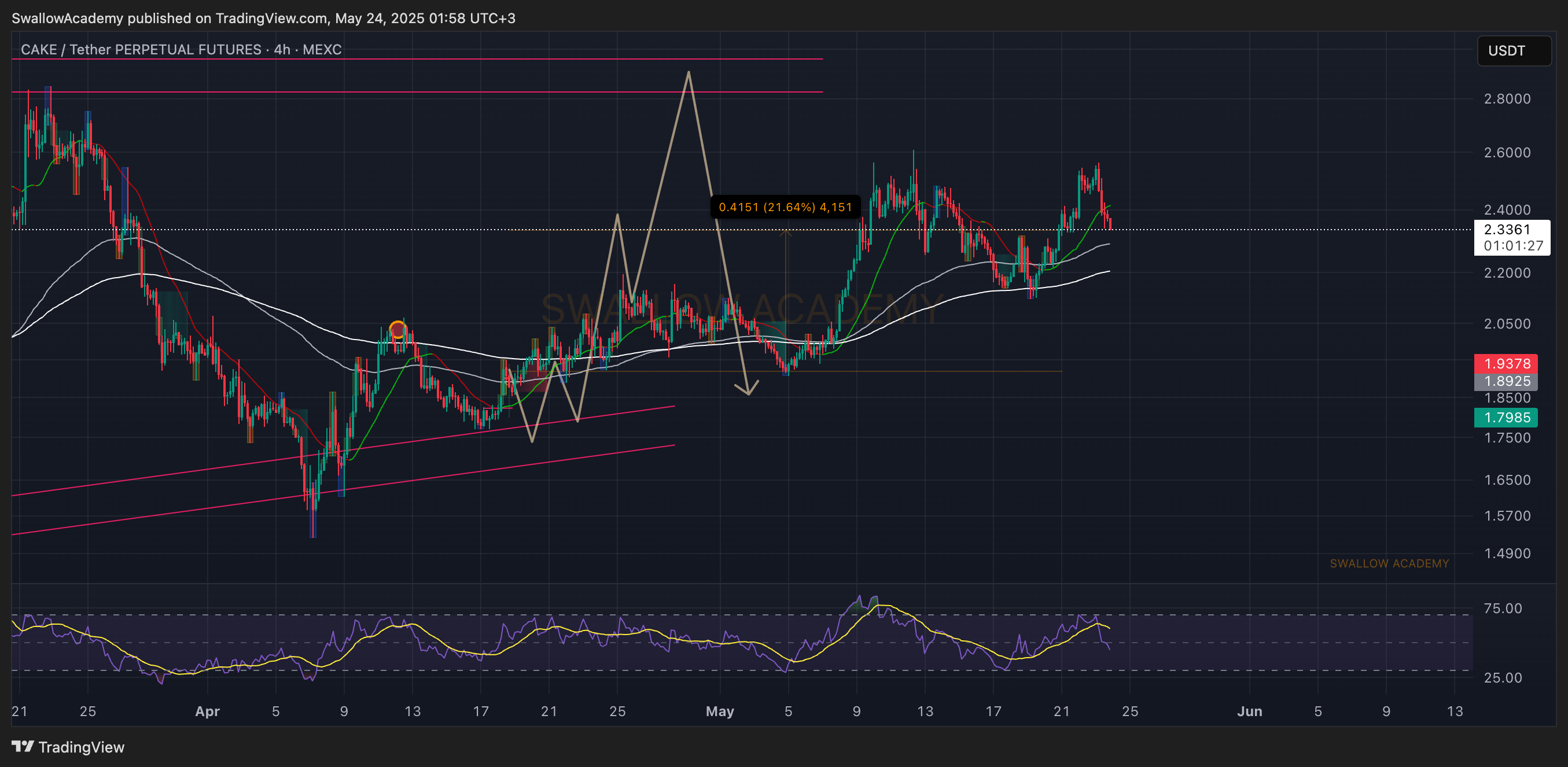Screen dimensions: 1568x767
Task: Click the USDT currency label box
Action: pyautogui.click(x=1514, y=50)
